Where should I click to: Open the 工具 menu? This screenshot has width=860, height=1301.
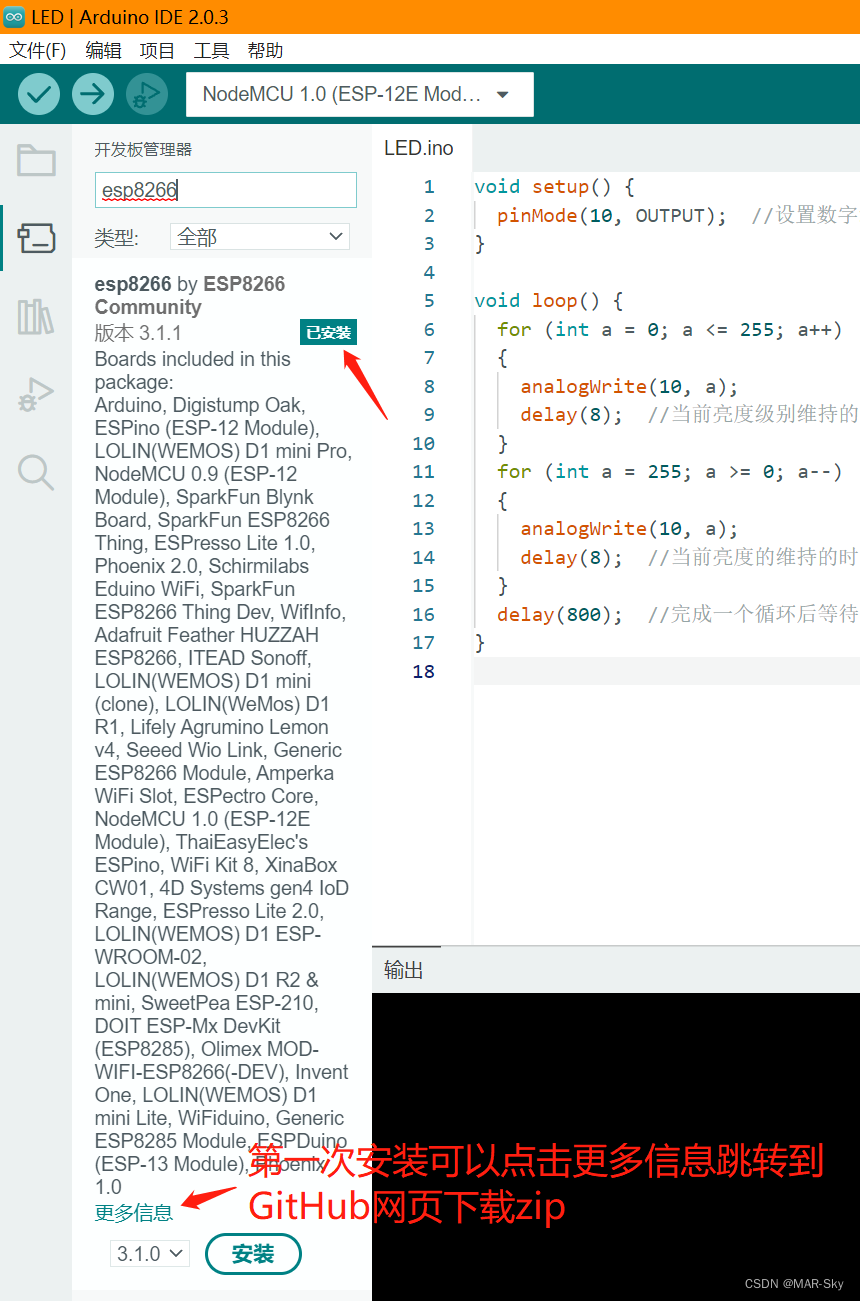[x=211, y=50]
